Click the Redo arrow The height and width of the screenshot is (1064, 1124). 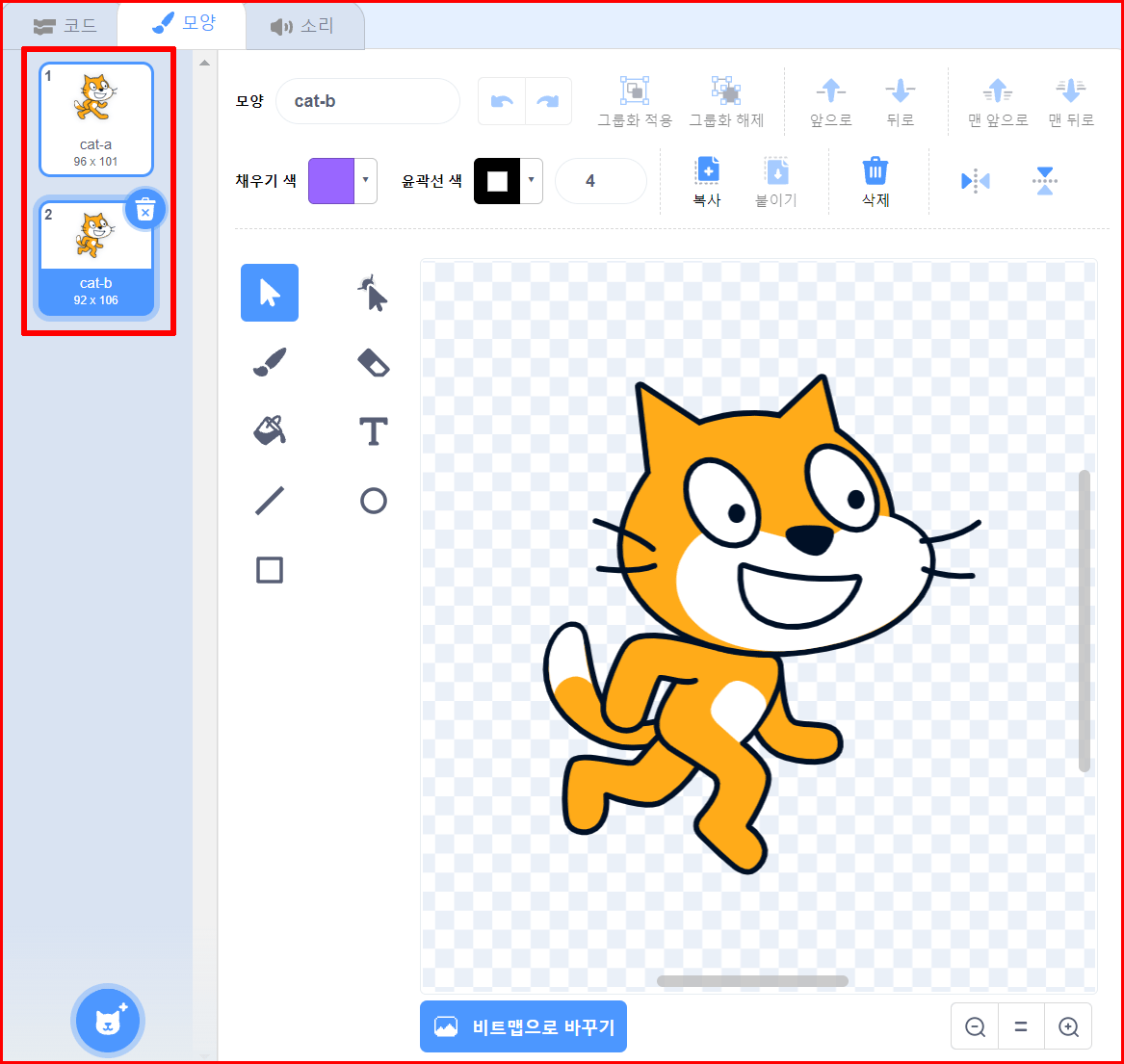click(x=548, y=101)
